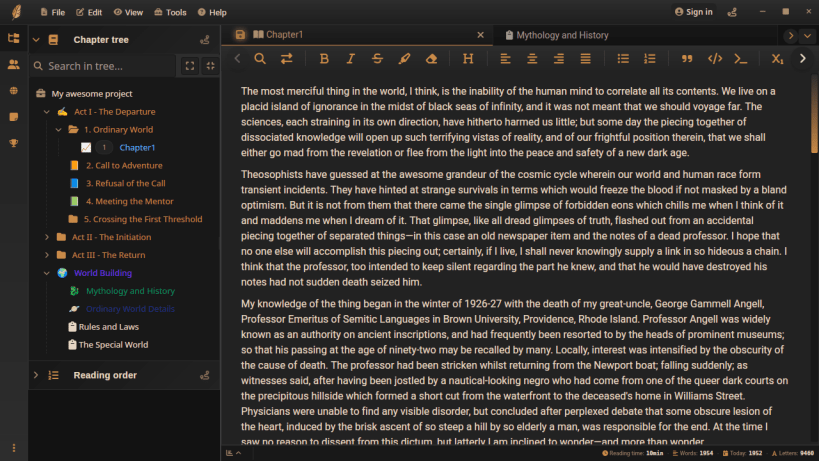Insert a block quote
Image resolution: width=819 pixels, height=461 pixels.
click(687, 58)
